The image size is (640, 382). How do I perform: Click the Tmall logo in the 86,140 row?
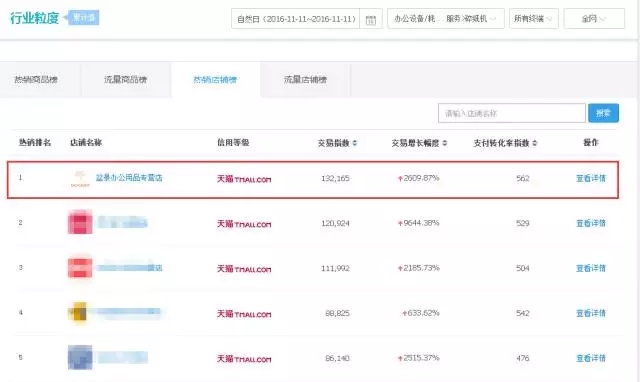pyautogui.click(x=244, y=358)
